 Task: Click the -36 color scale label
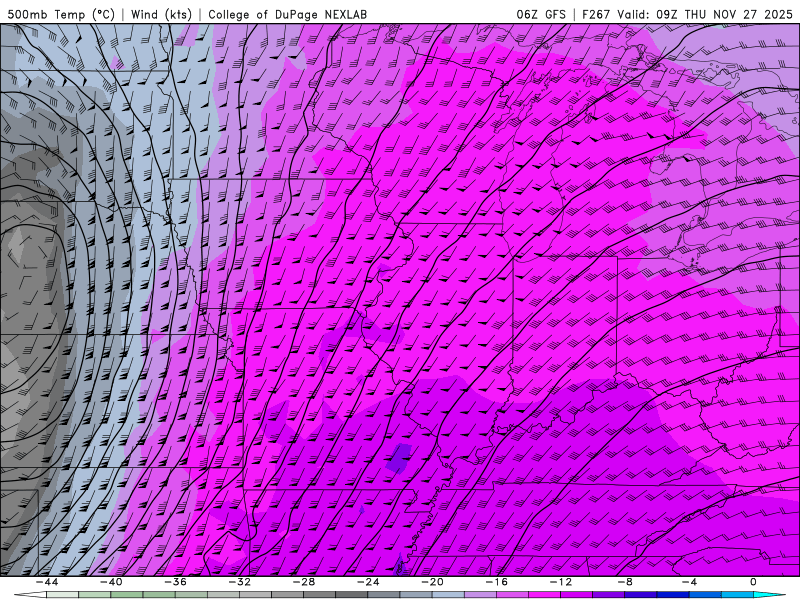point(175,582)
